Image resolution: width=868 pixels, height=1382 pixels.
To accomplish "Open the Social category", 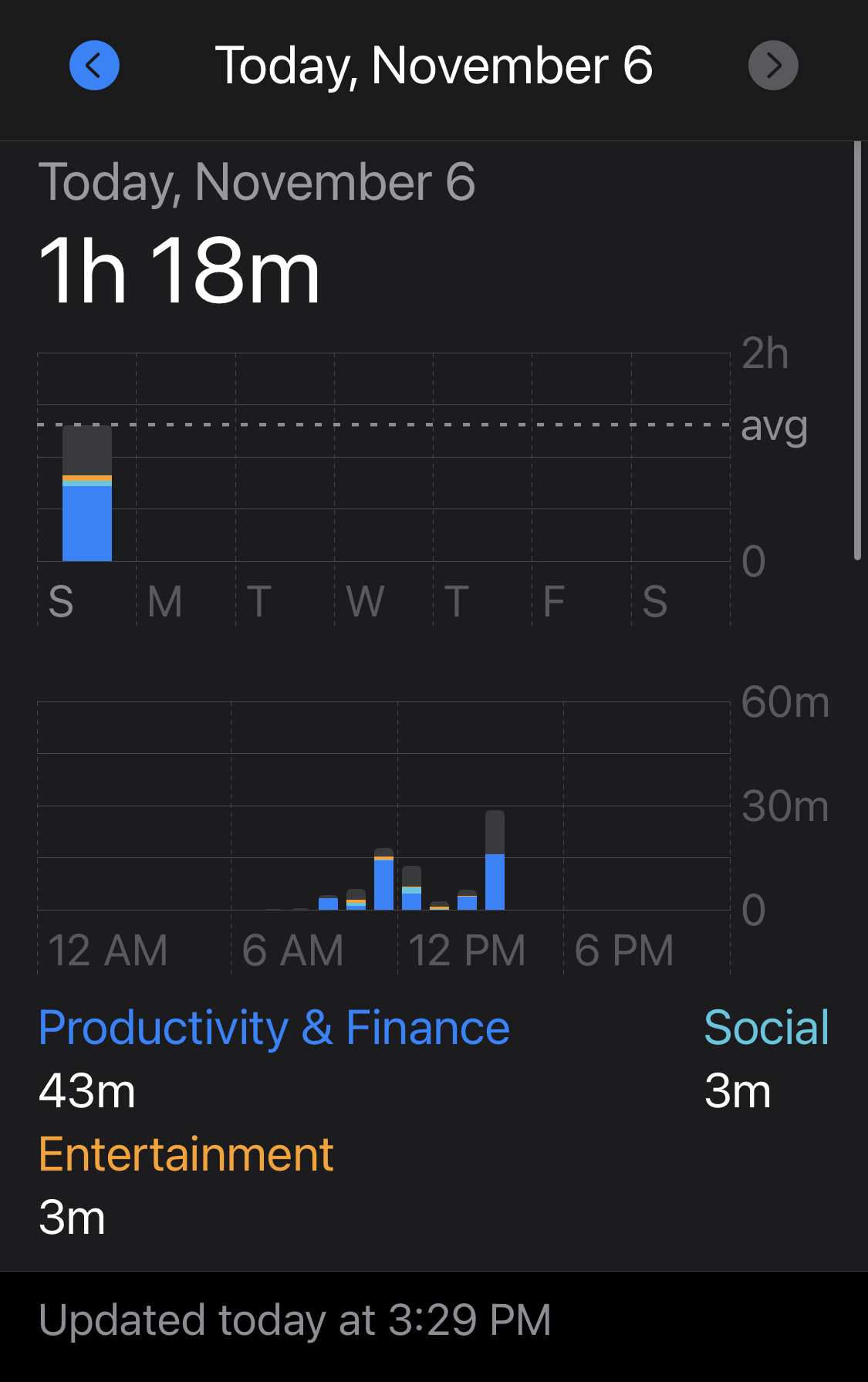I will [766, 1028].
